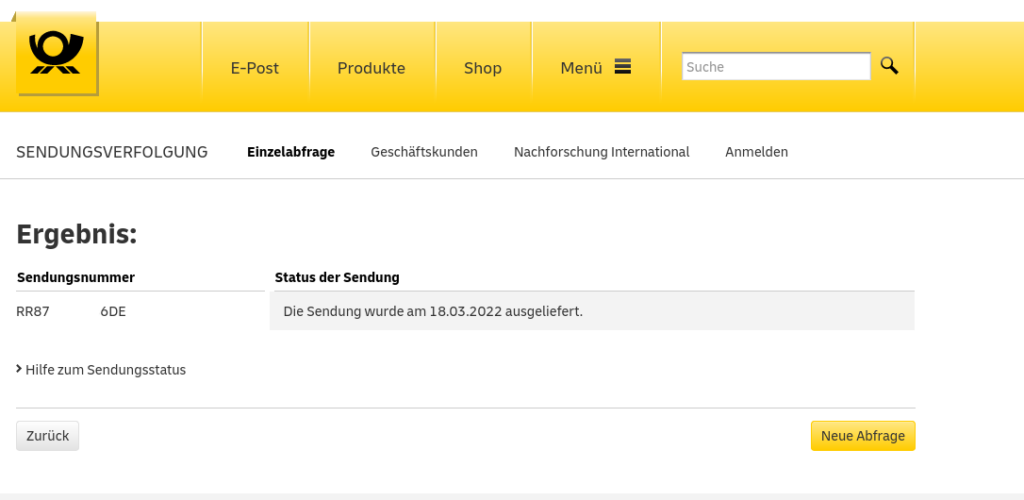
Task: Click the delivery status message dated 18.03.2022
Action: [x=433, y=311]
